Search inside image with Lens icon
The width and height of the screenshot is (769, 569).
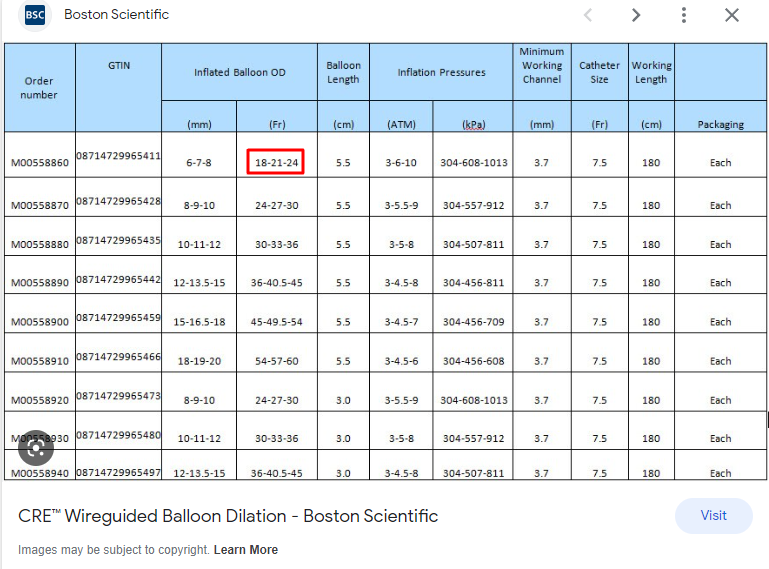[36, 448]
